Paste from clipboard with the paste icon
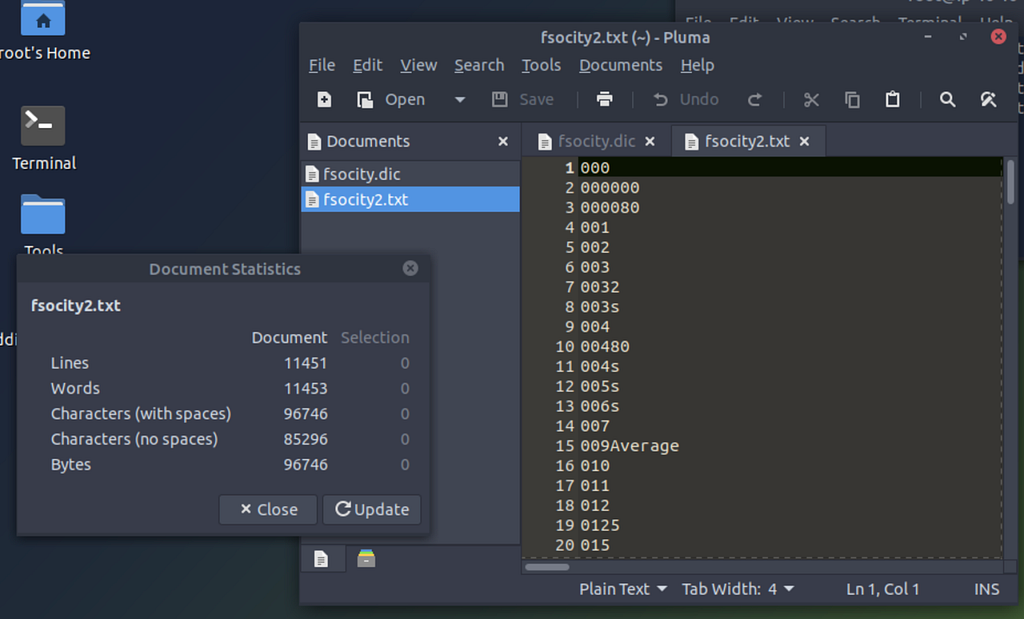 click(893, 99)
